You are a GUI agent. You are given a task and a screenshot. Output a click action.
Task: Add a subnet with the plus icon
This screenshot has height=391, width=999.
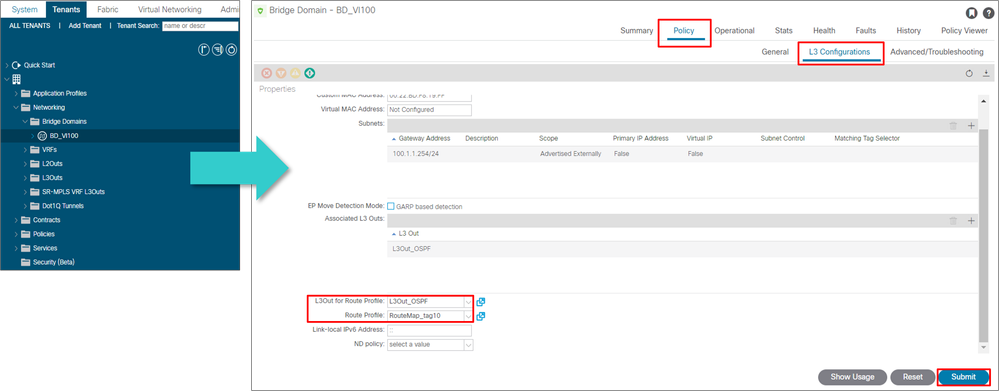(x=971, y=126)
